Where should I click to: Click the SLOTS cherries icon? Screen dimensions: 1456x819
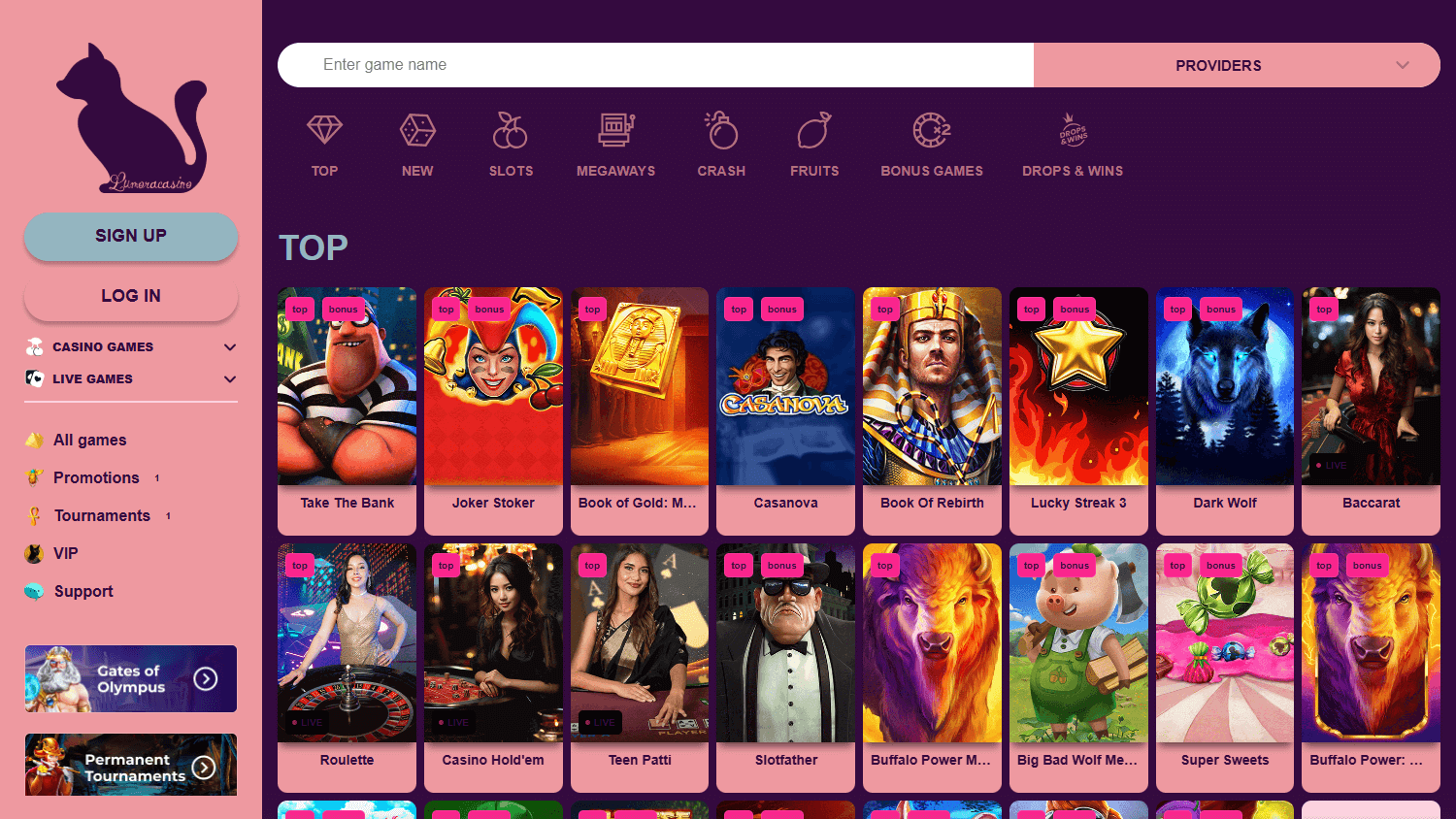pyautogui.click(x=511, y=130)
